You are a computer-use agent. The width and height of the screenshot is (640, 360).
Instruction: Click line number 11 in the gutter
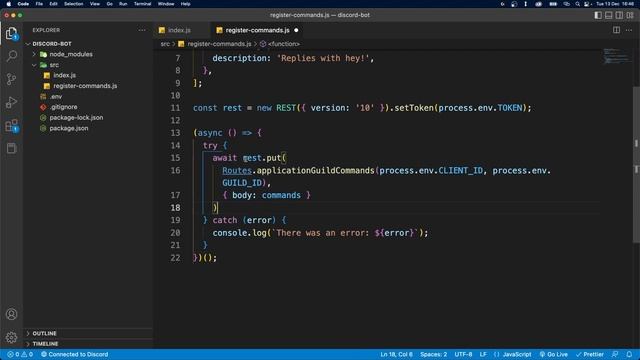pyautogui.click(x=176, y=108)
